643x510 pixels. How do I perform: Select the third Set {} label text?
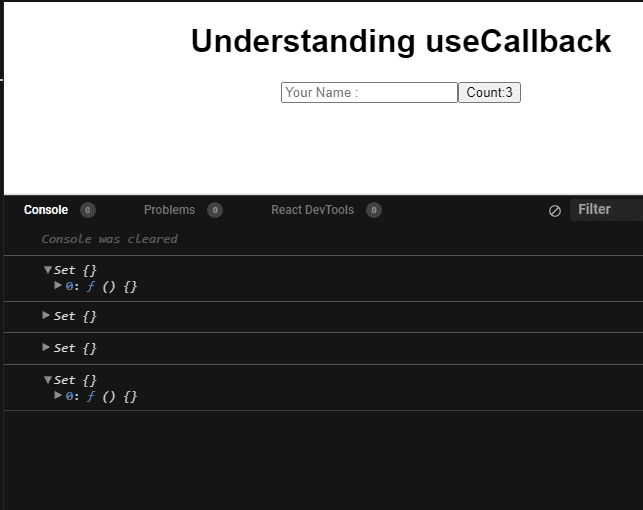point(75,348)
